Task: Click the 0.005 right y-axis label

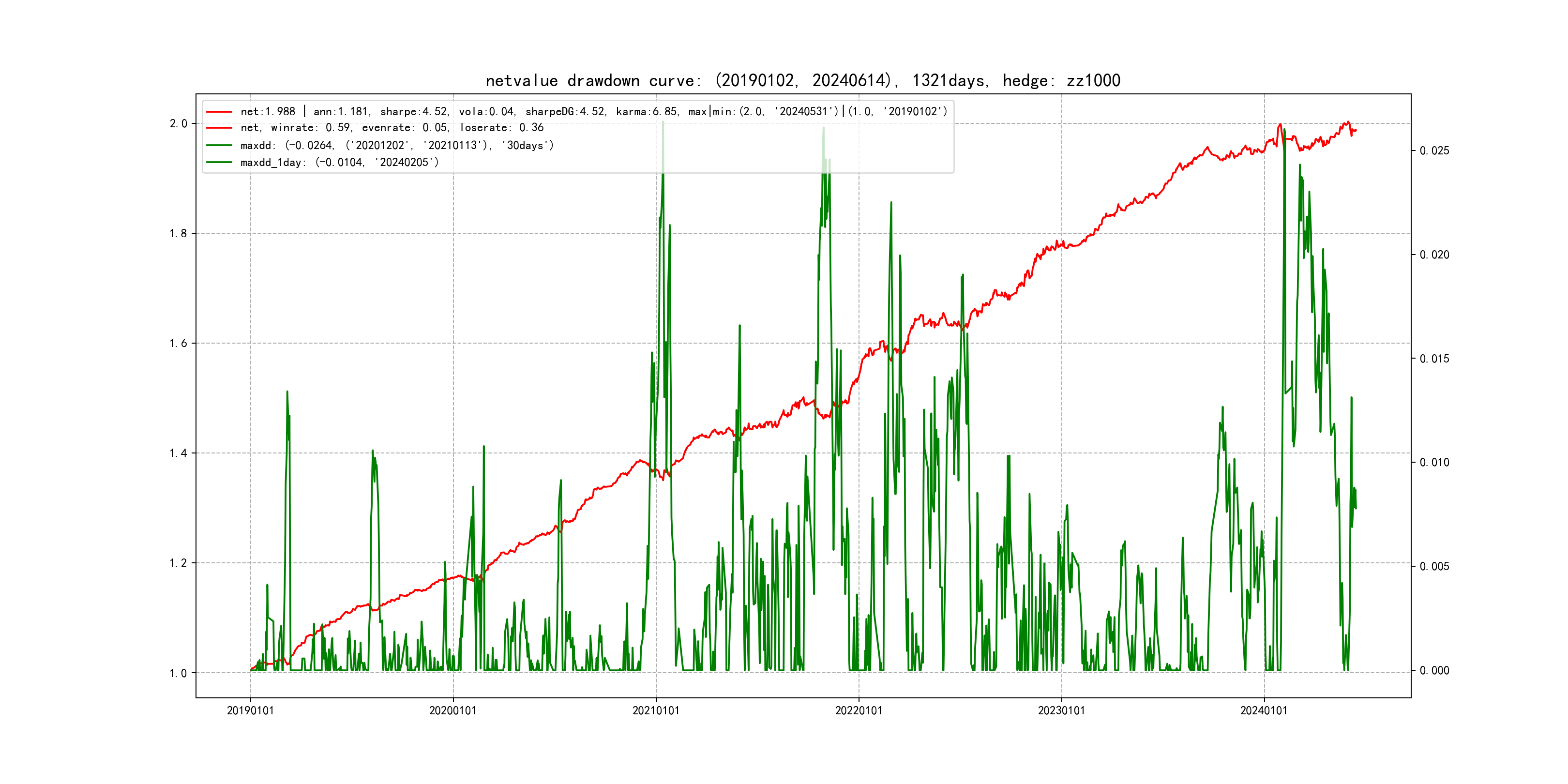Action: [1434, 567]
